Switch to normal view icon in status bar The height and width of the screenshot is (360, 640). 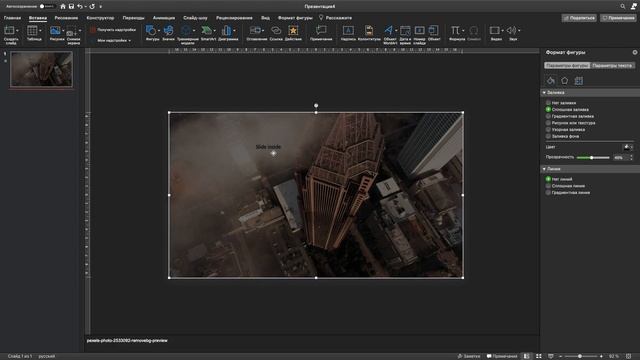tap(527, 356)
